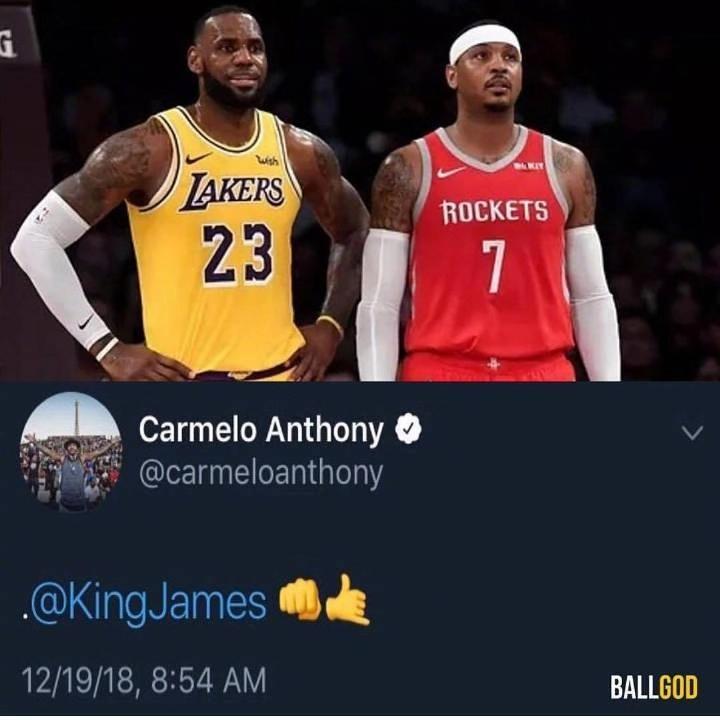The image size is (720, 720).
Task: Click the @carmeloanthony handle
Action: 260,474
